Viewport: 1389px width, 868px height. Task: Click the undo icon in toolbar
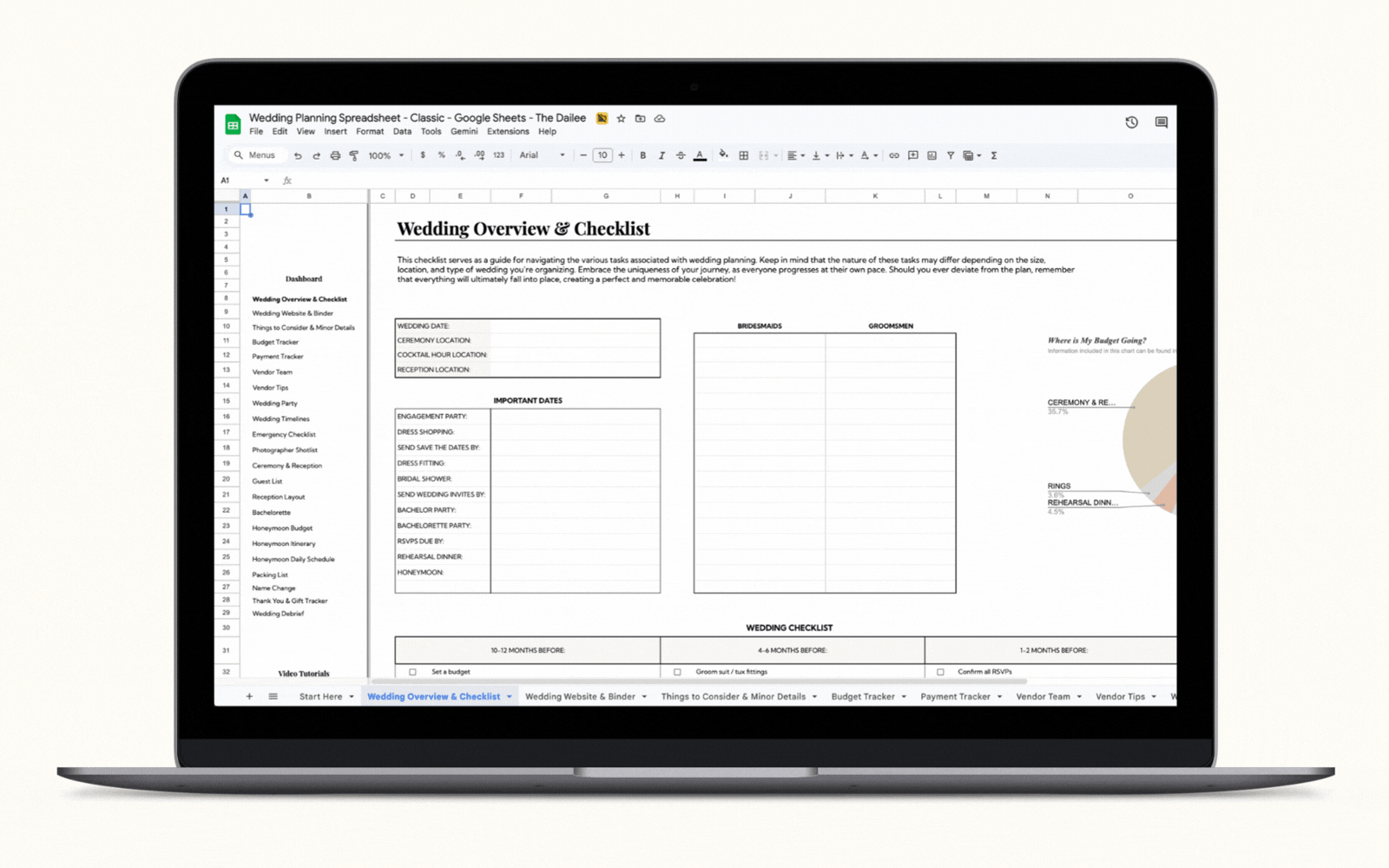point(298,156)
